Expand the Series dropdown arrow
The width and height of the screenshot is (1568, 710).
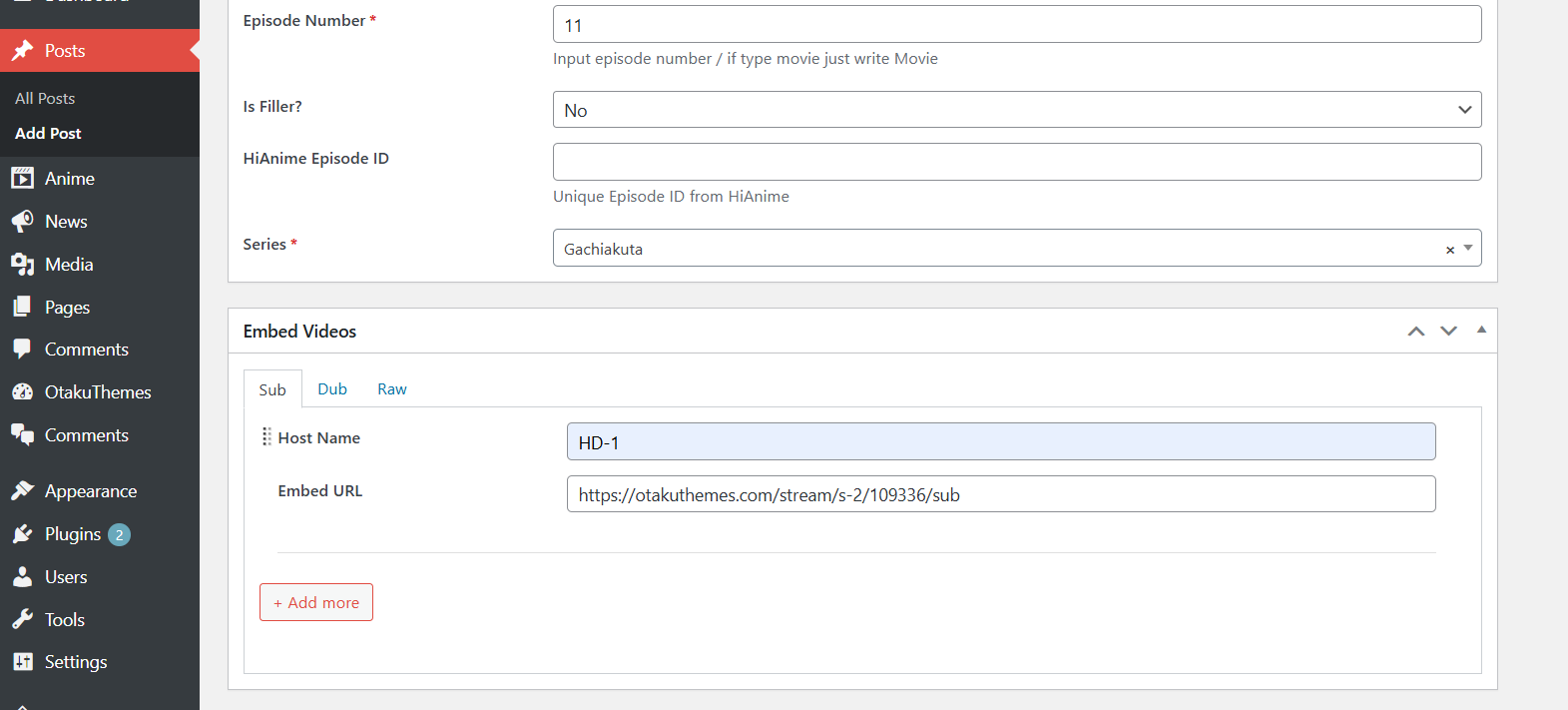point(1468,249)
